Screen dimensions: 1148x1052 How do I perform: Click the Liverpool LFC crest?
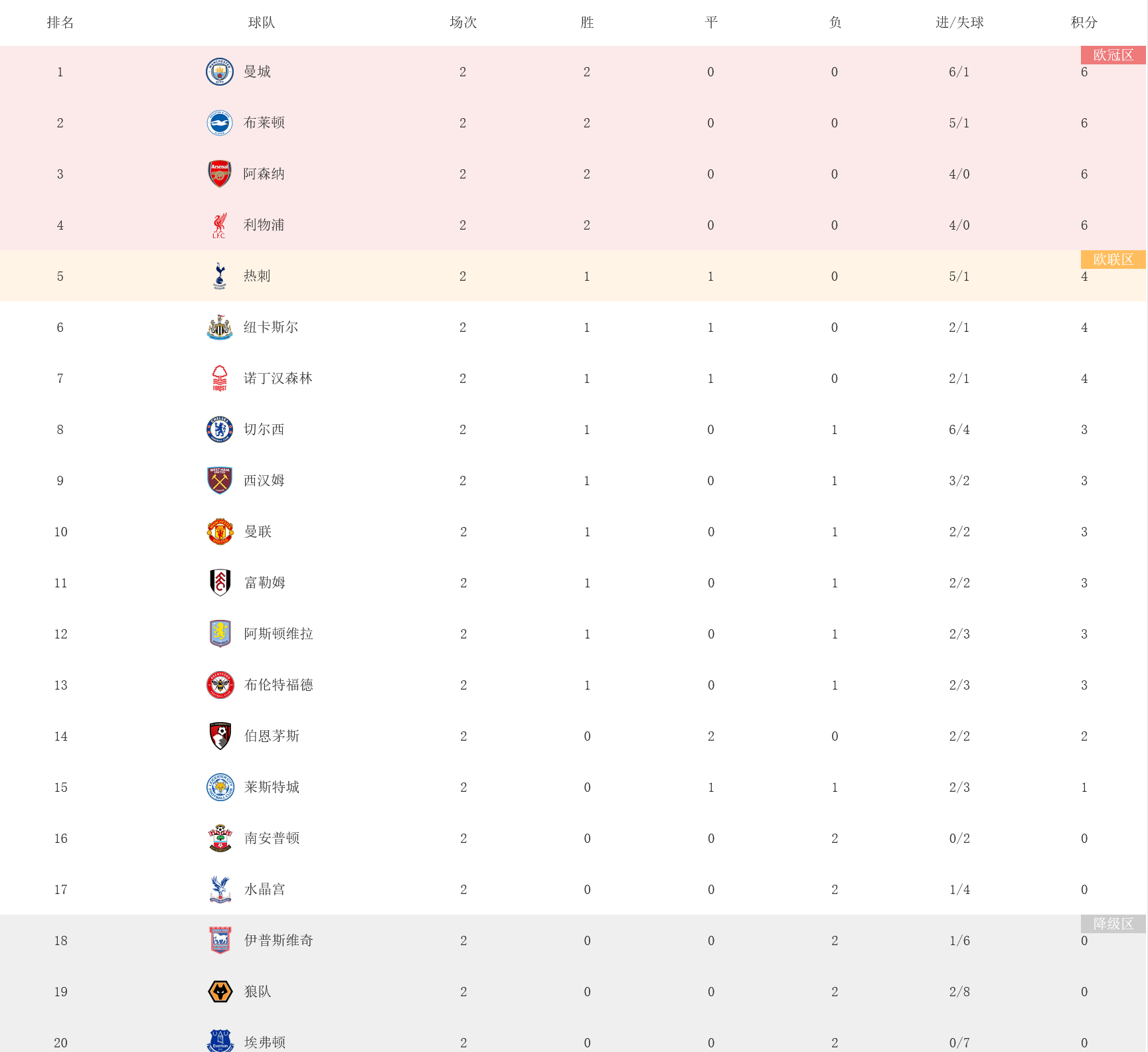[219, 225]
